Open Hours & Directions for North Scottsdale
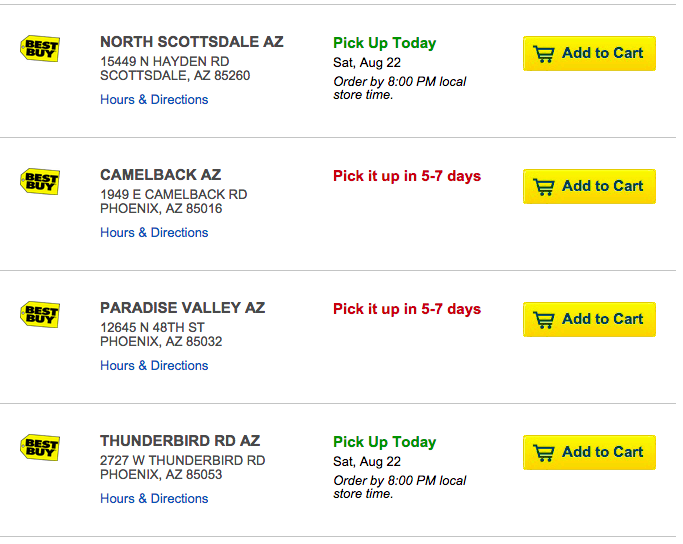Screen dimensions: 683x544 154,100
